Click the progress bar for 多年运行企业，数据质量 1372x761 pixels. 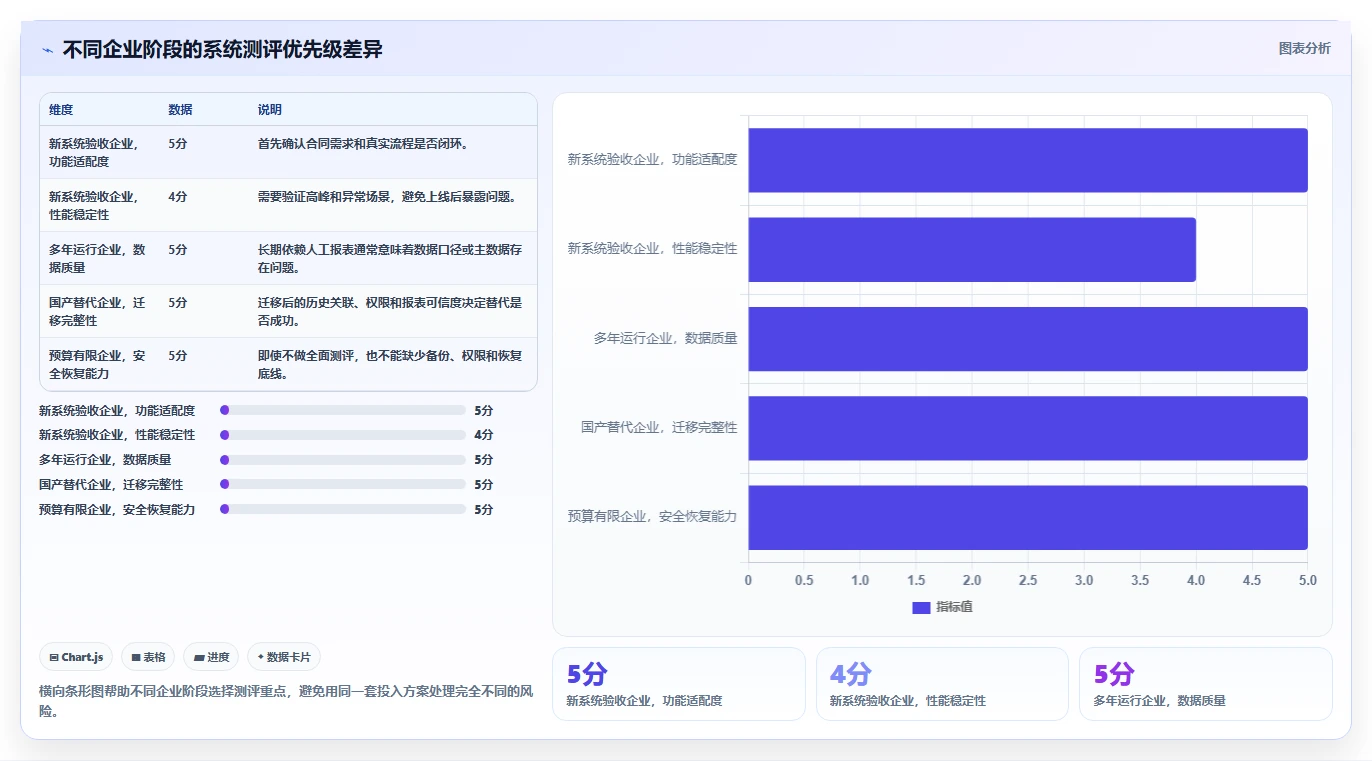tap(343, 460)
